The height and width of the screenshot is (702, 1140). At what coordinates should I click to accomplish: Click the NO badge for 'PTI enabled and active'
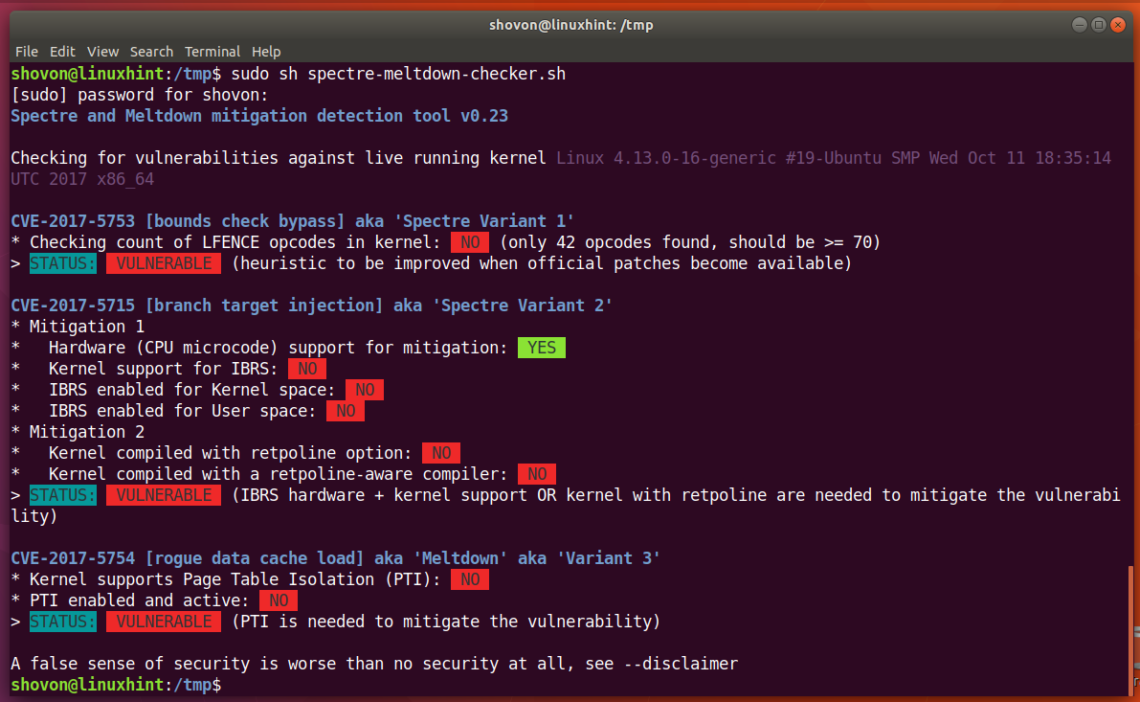tap(278, 600)
